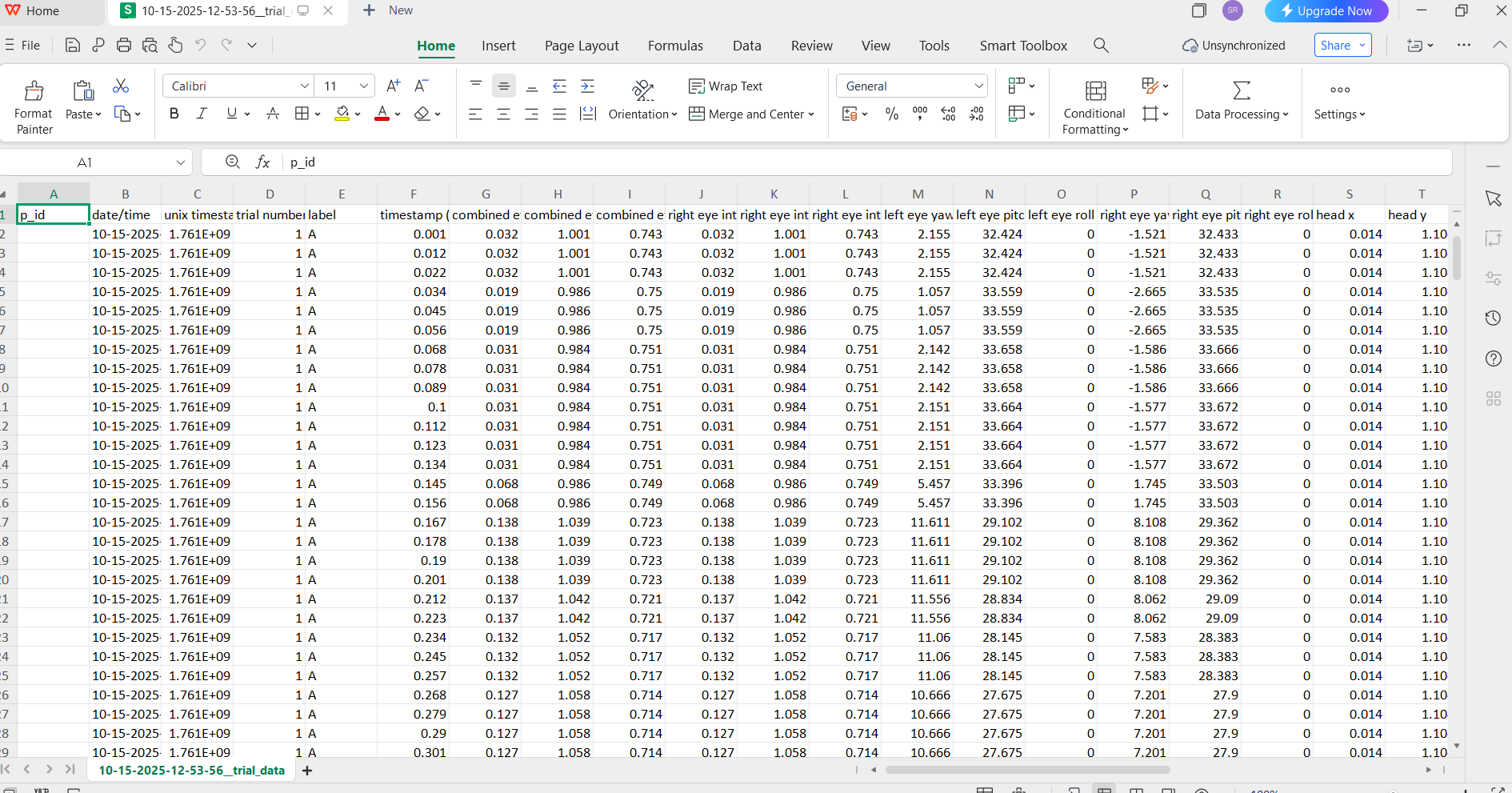
Task: Expand the Merge and Center dropdown arrow
Action: click(x=811, y=114)
